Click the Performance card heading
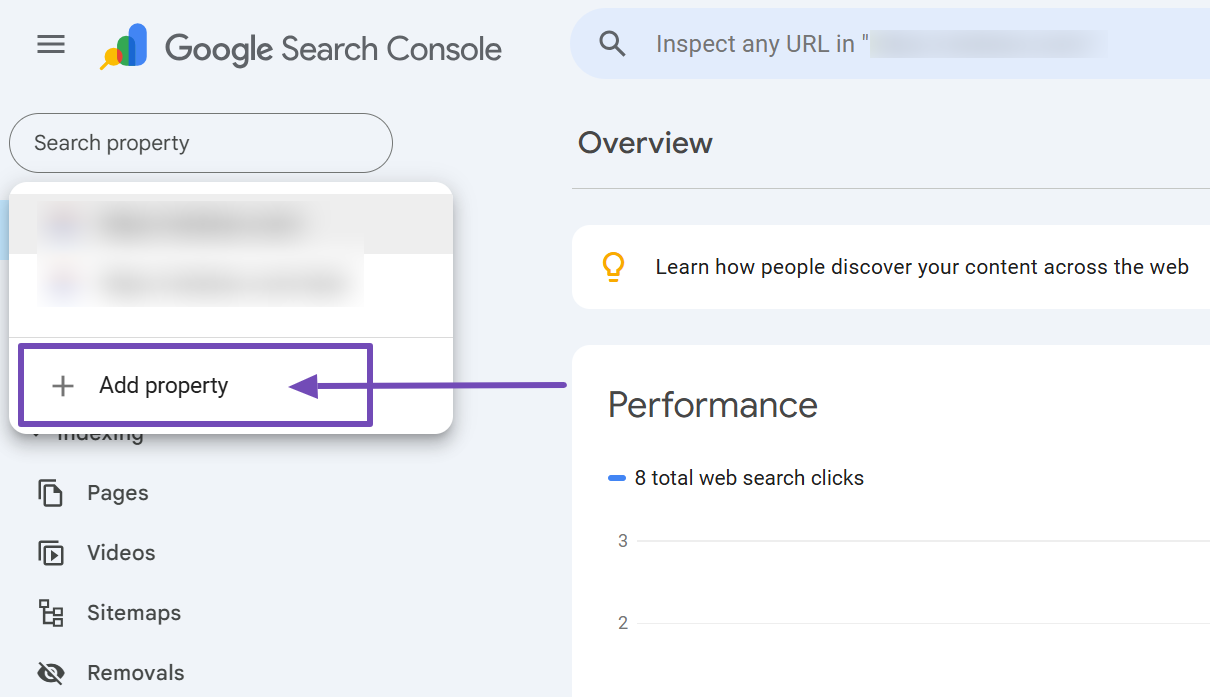The height and width of the screenshot is (697, 1210). (713, 405)
